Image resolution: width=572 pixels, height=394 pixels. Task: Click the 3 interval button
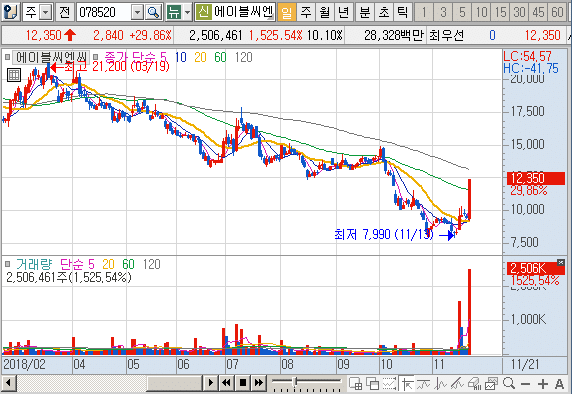pyautogui.click(x=443, y=13)
